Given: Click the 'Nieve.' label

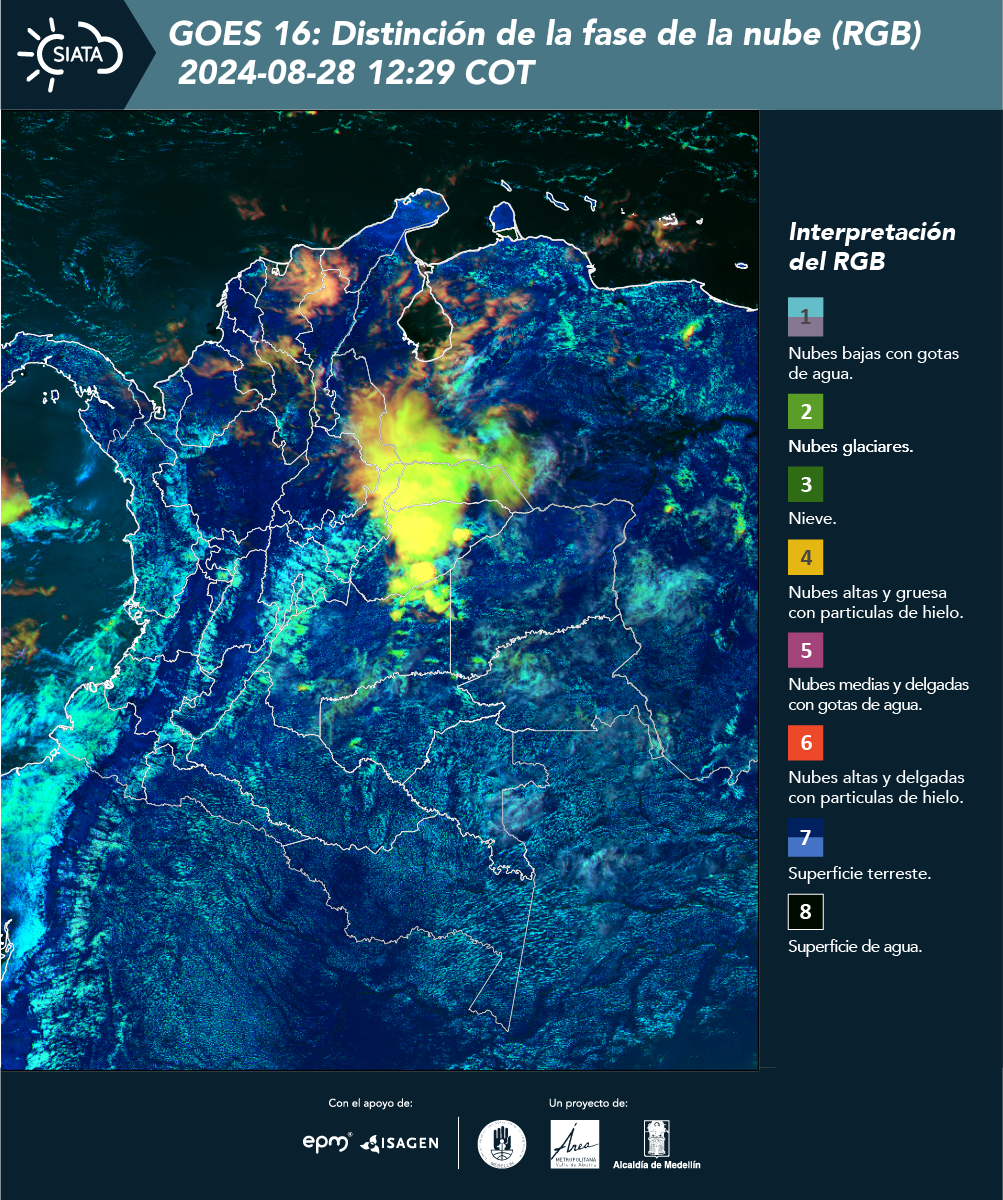Looking at the screenshot, I should click(x=812, y=520).
